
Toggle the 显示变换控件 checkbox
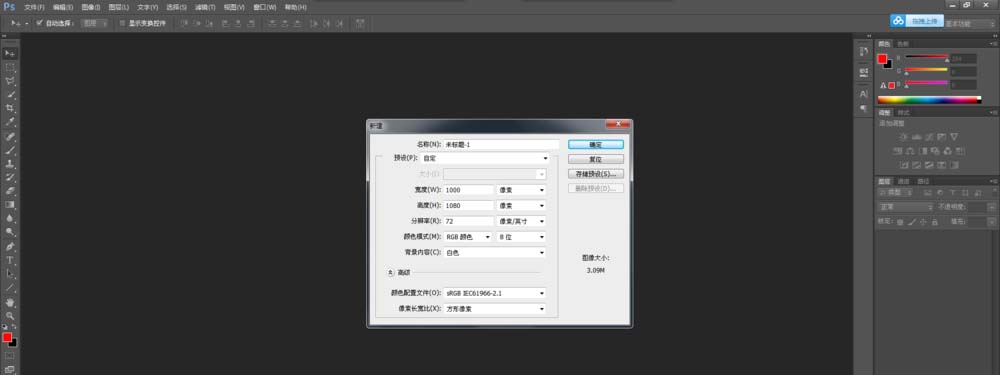pos(122,23)
